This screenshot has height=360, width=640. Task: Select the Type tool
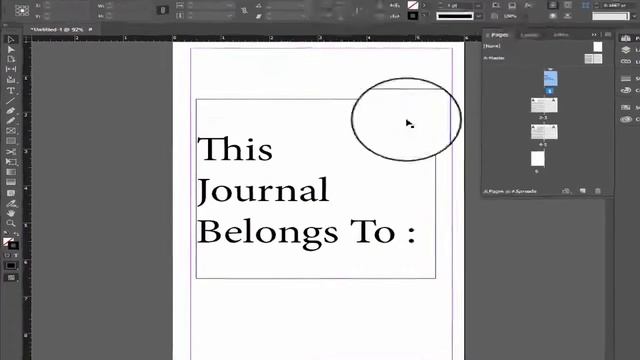click(11, 90)
